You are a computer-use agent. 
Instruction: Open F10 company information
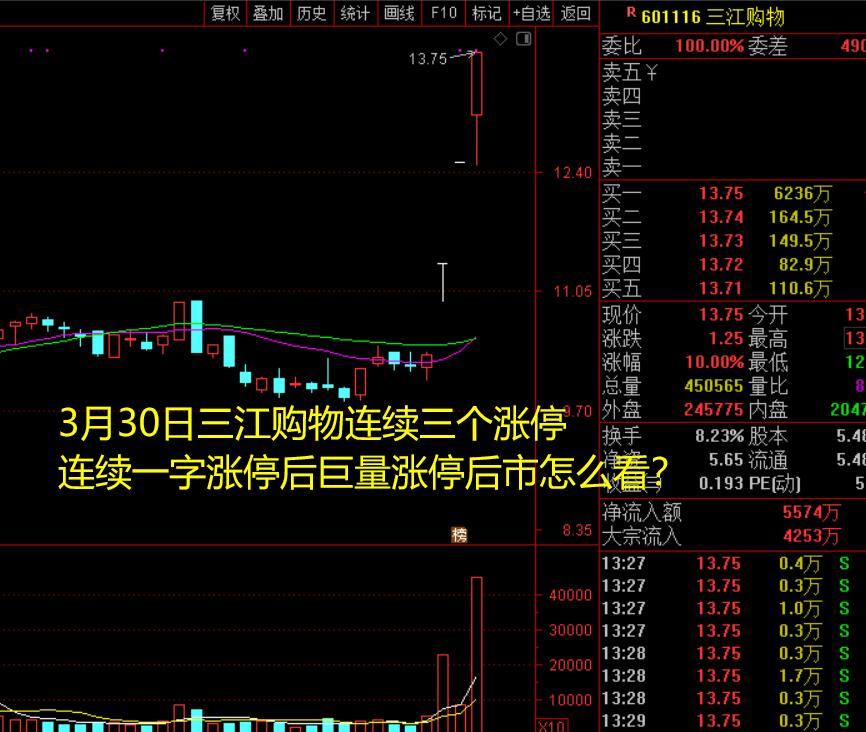pos(443,13)
